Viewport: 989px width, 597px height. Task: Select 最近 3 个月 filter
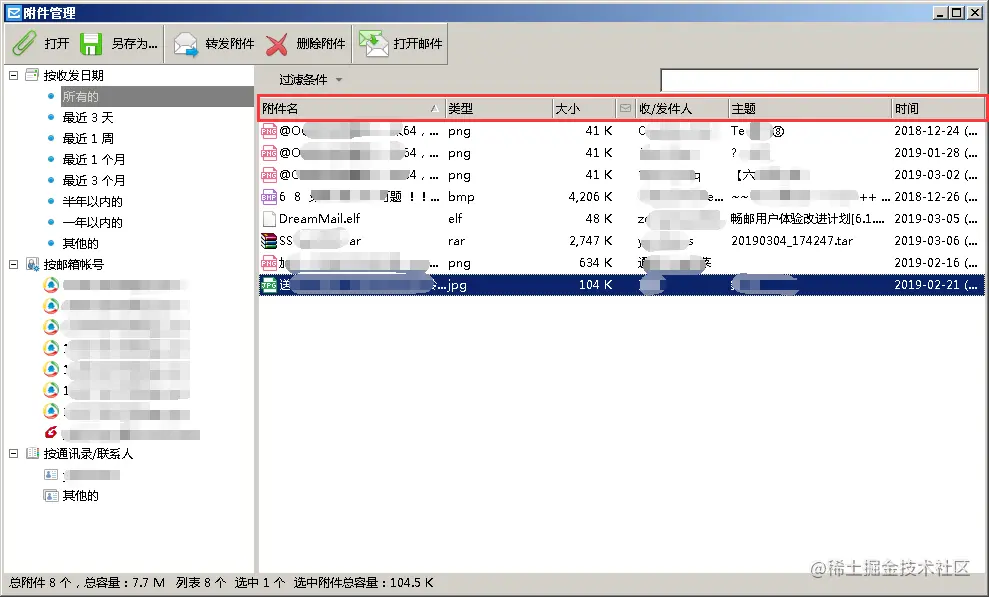pyautogui.click(x=93, y=180)
